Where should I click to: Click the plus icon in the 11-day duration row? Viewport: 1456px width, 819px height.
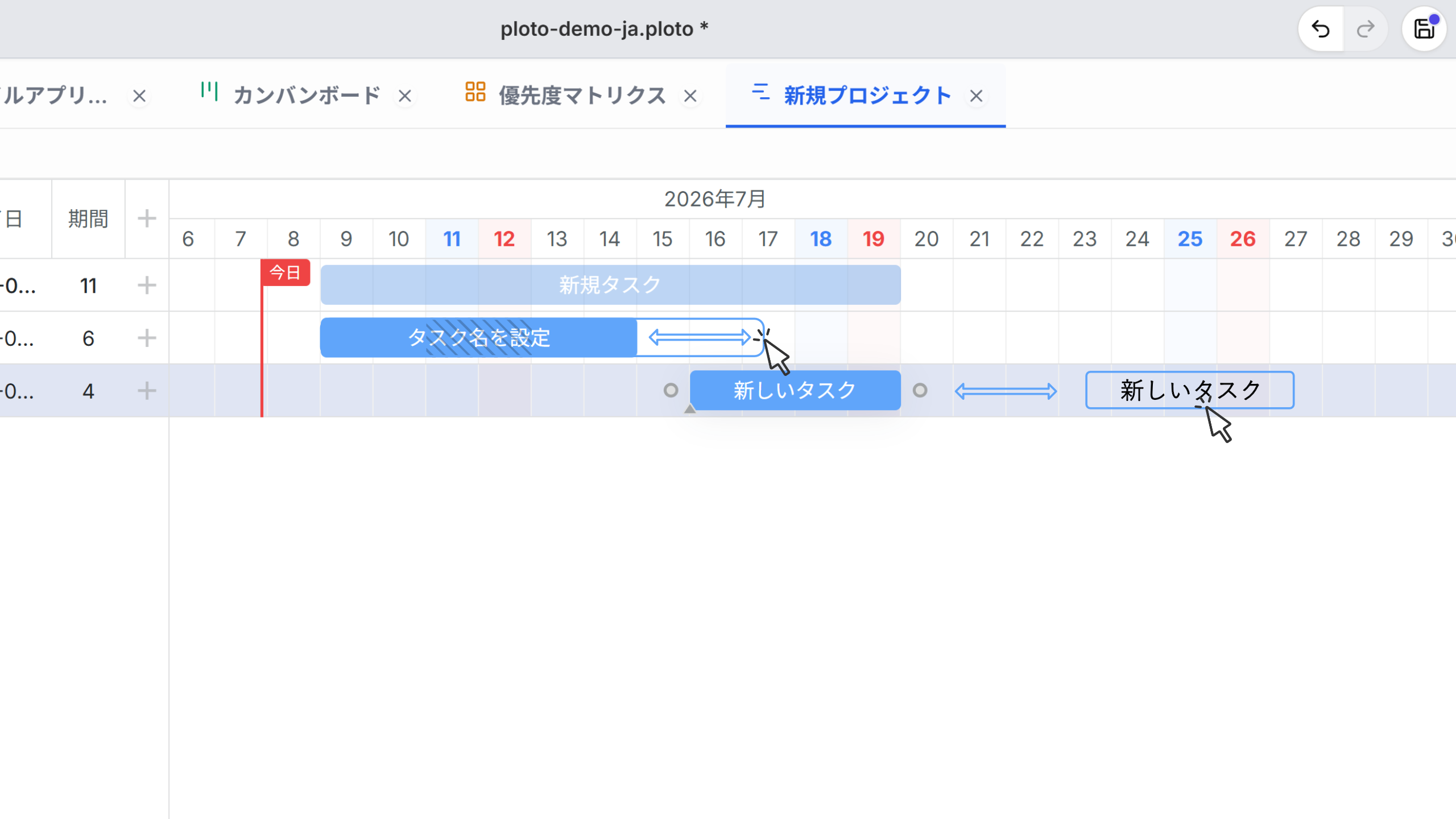coord(147,286)
